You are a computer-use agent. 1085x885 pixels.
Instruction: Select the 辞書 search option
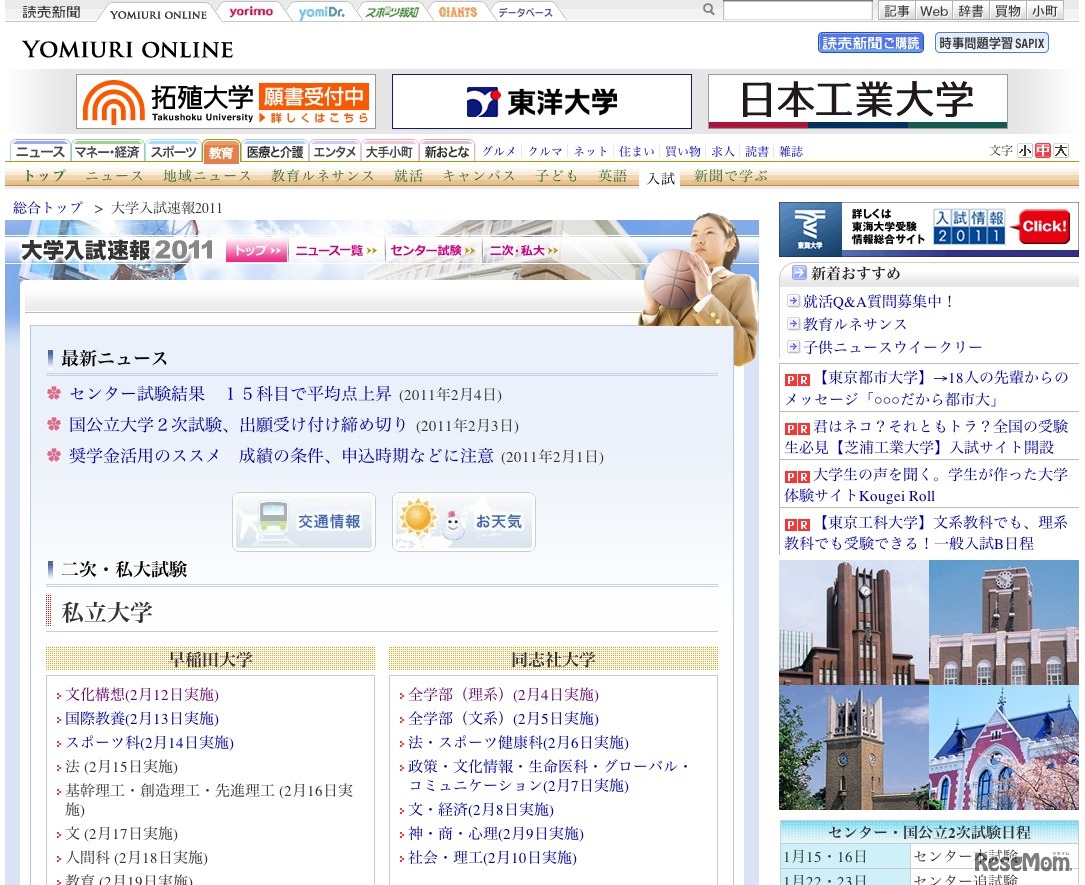pos(970,10)
